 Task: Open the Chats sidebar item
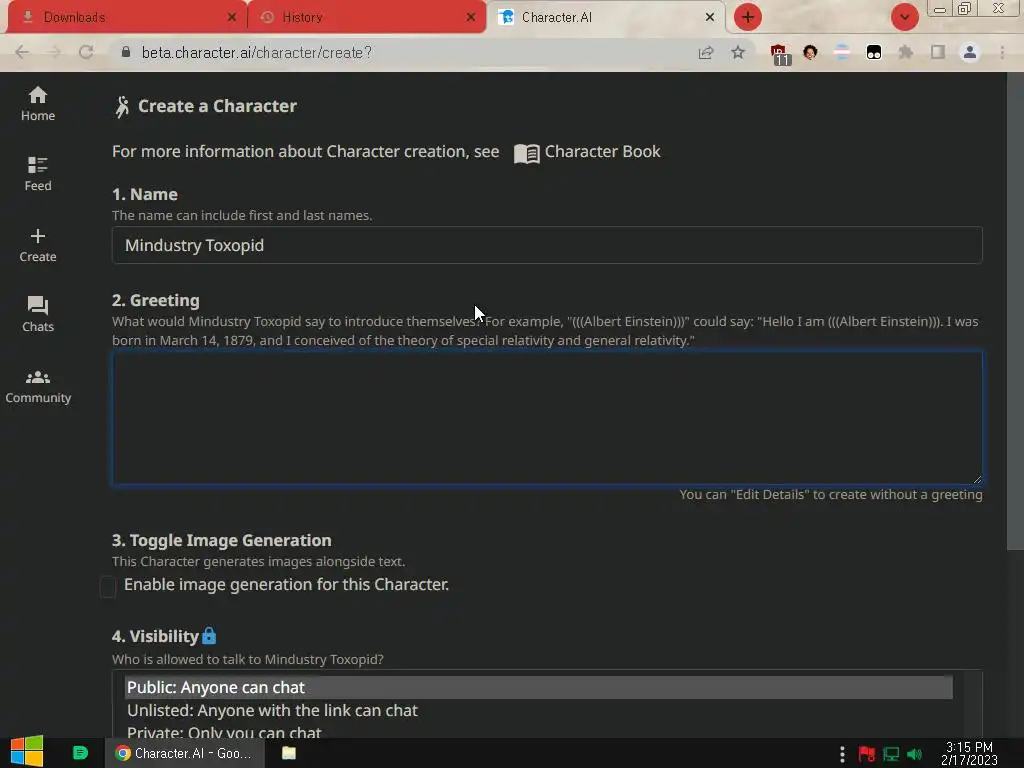click(x=38, y=315)
